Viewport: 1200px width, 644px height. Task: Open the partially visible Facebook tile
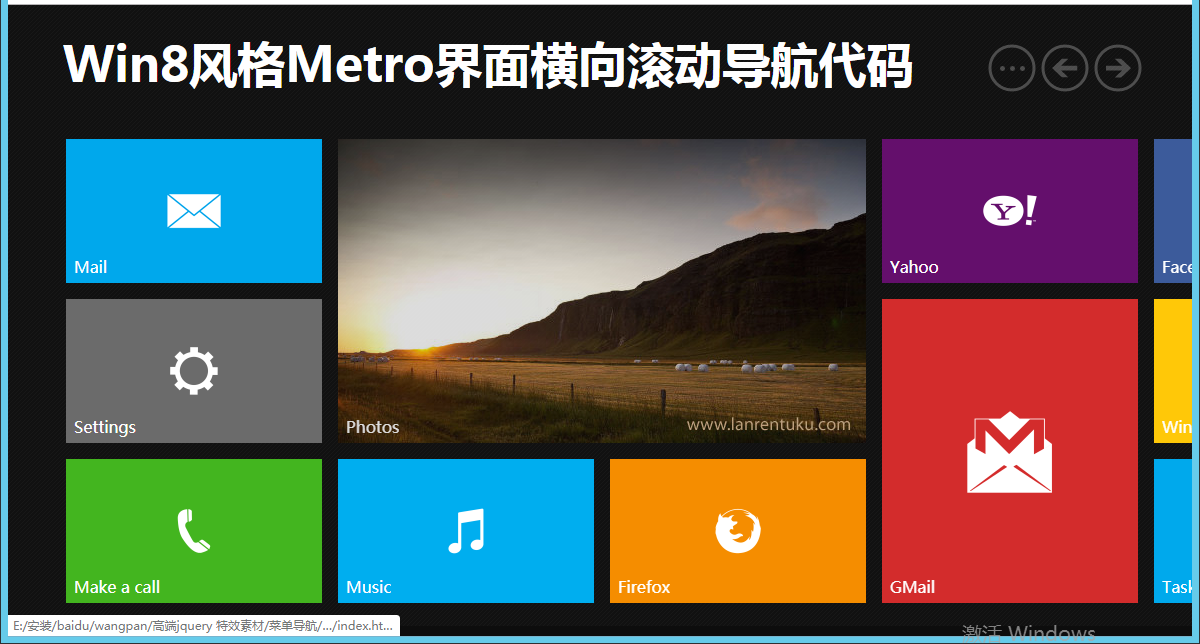coord(1173,211)
